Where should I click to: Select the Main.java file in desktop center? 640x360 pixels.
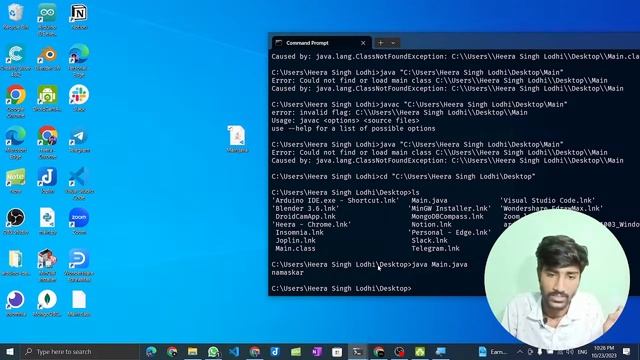coord(237,139)
